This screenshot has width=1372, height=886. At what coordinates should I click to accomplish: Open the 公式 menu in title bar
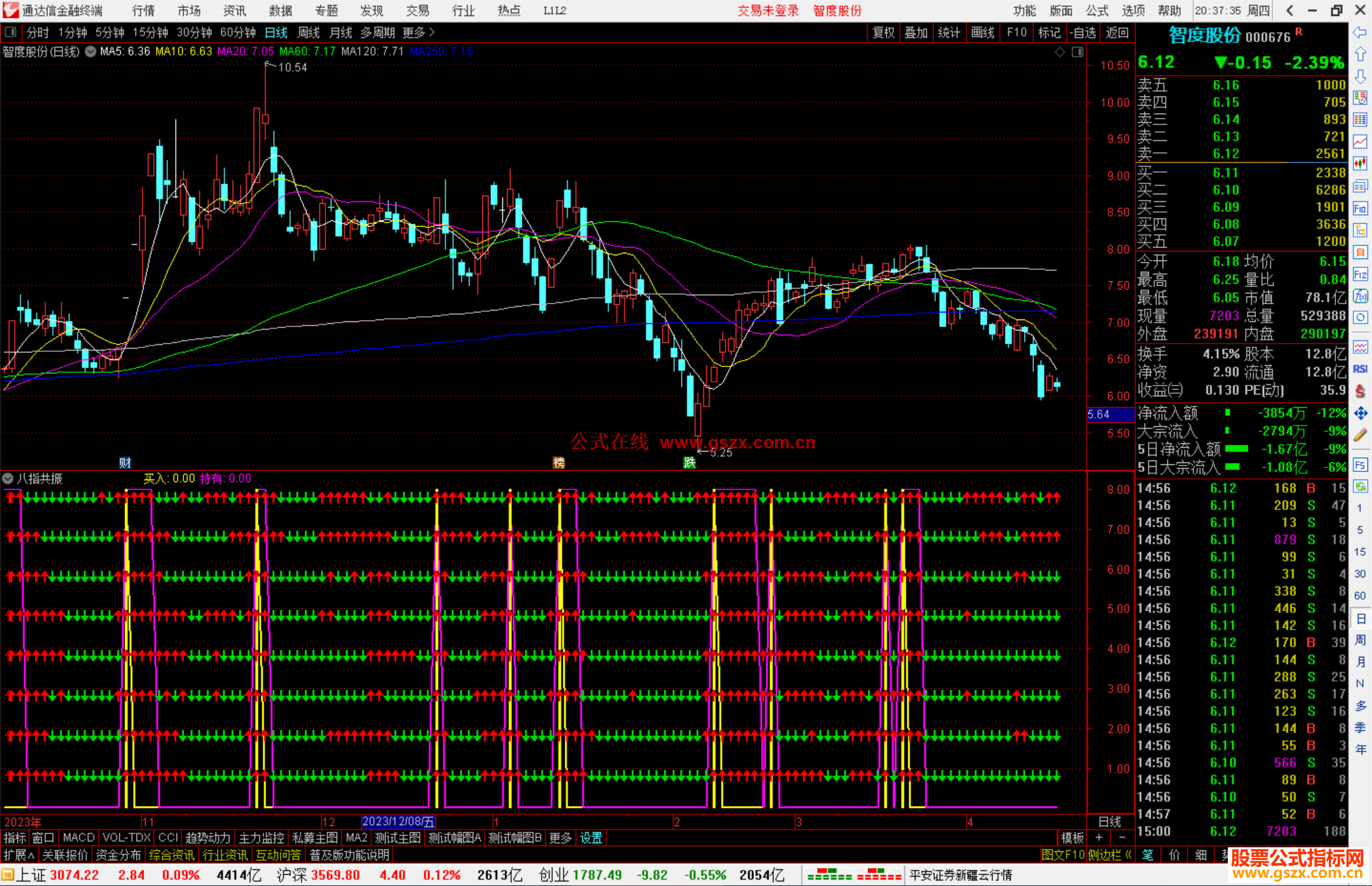1096,10
